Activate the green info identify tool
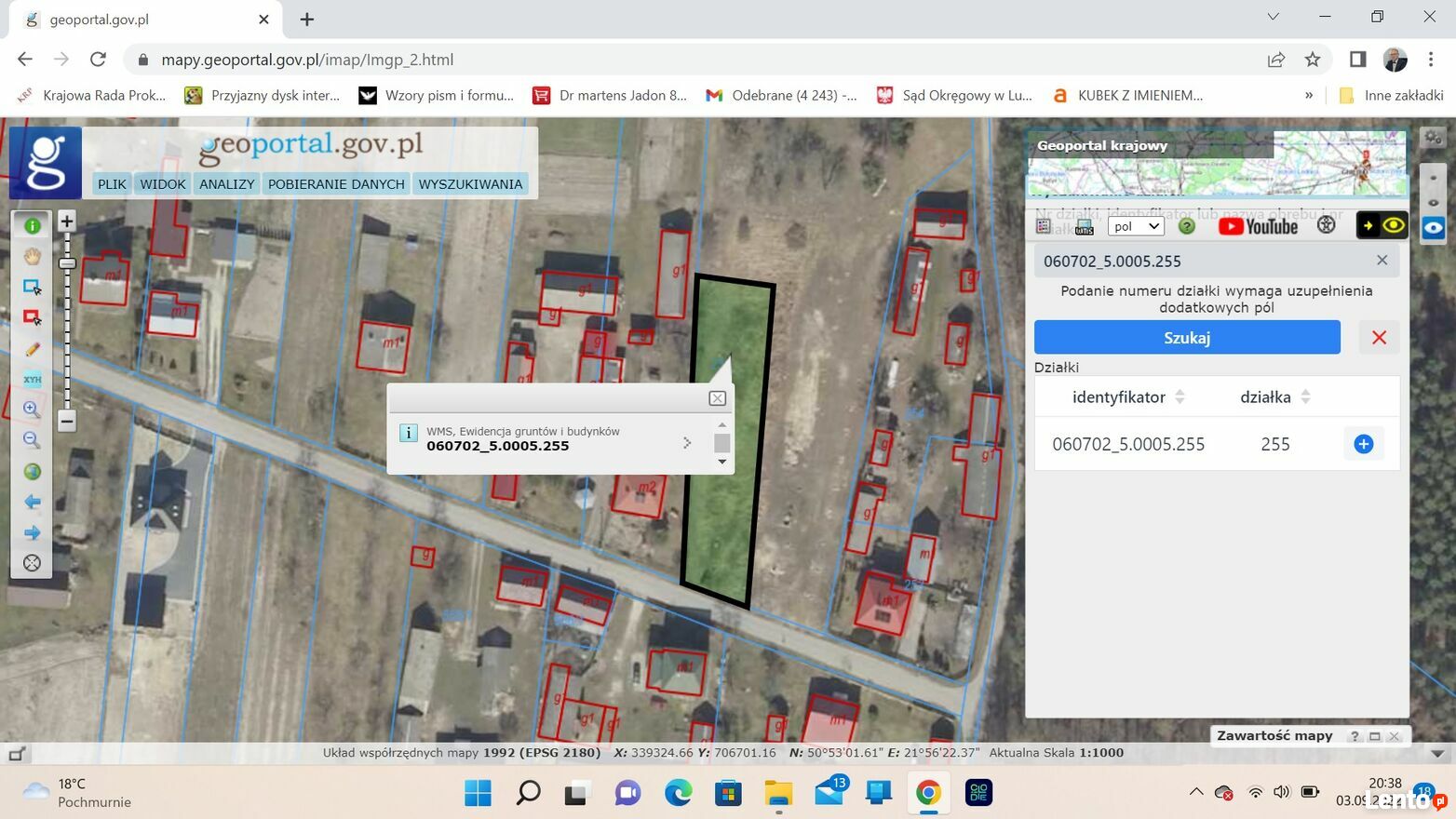Viewport: 1456px width, 819px height. [33, 226]
